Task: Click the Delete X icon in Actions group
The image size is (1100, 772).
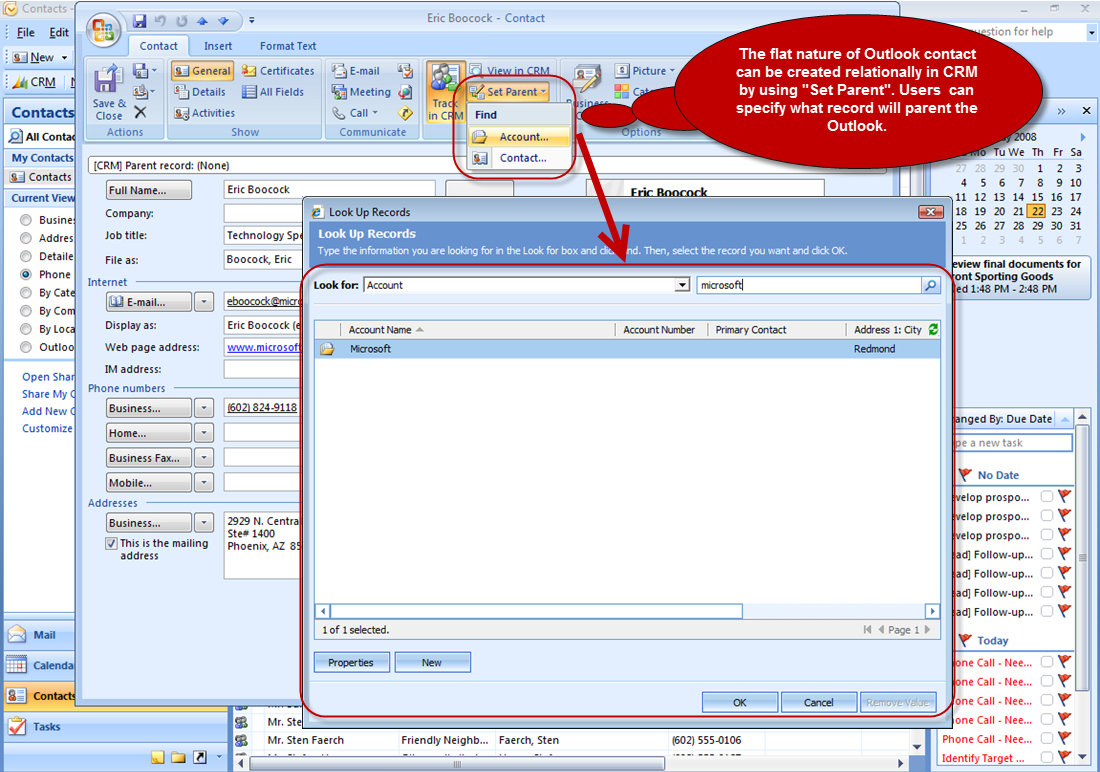Action: [140, 112]
